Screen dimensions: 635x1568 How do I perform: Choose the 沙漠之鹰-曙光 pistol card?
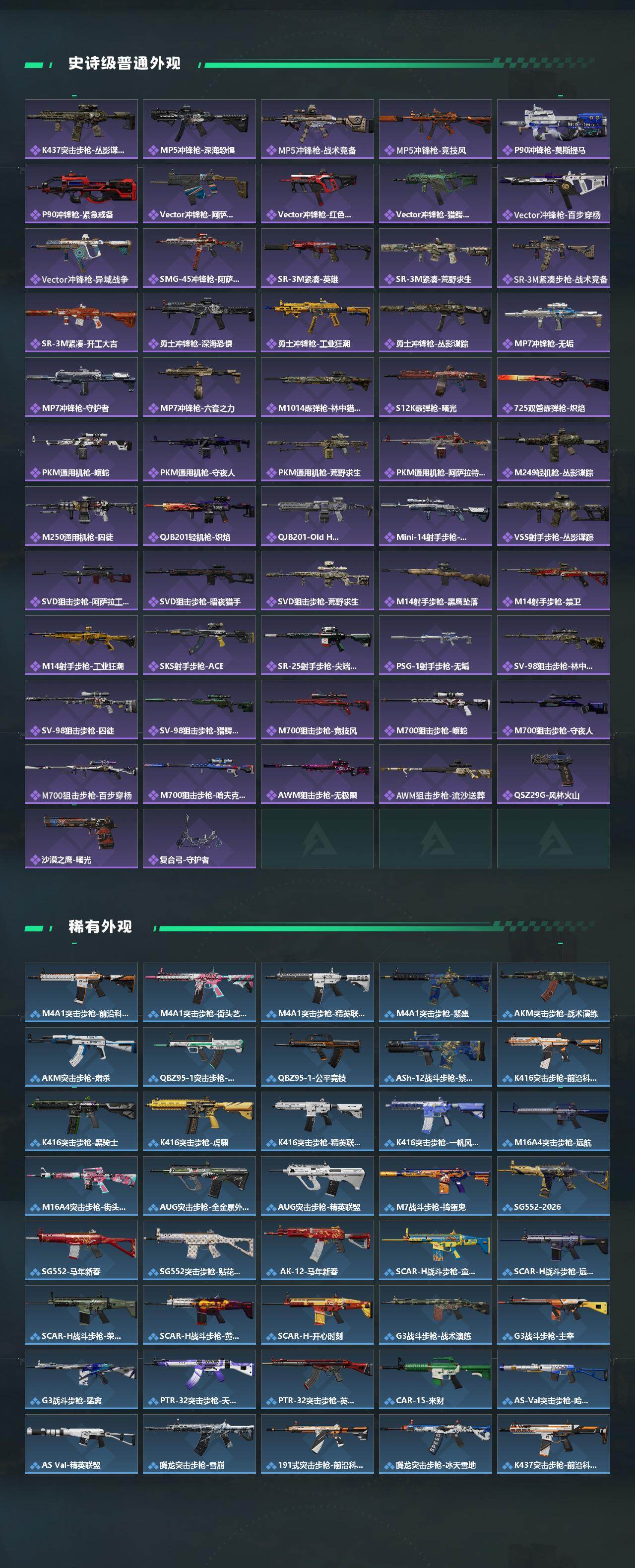tap(81, 839)
